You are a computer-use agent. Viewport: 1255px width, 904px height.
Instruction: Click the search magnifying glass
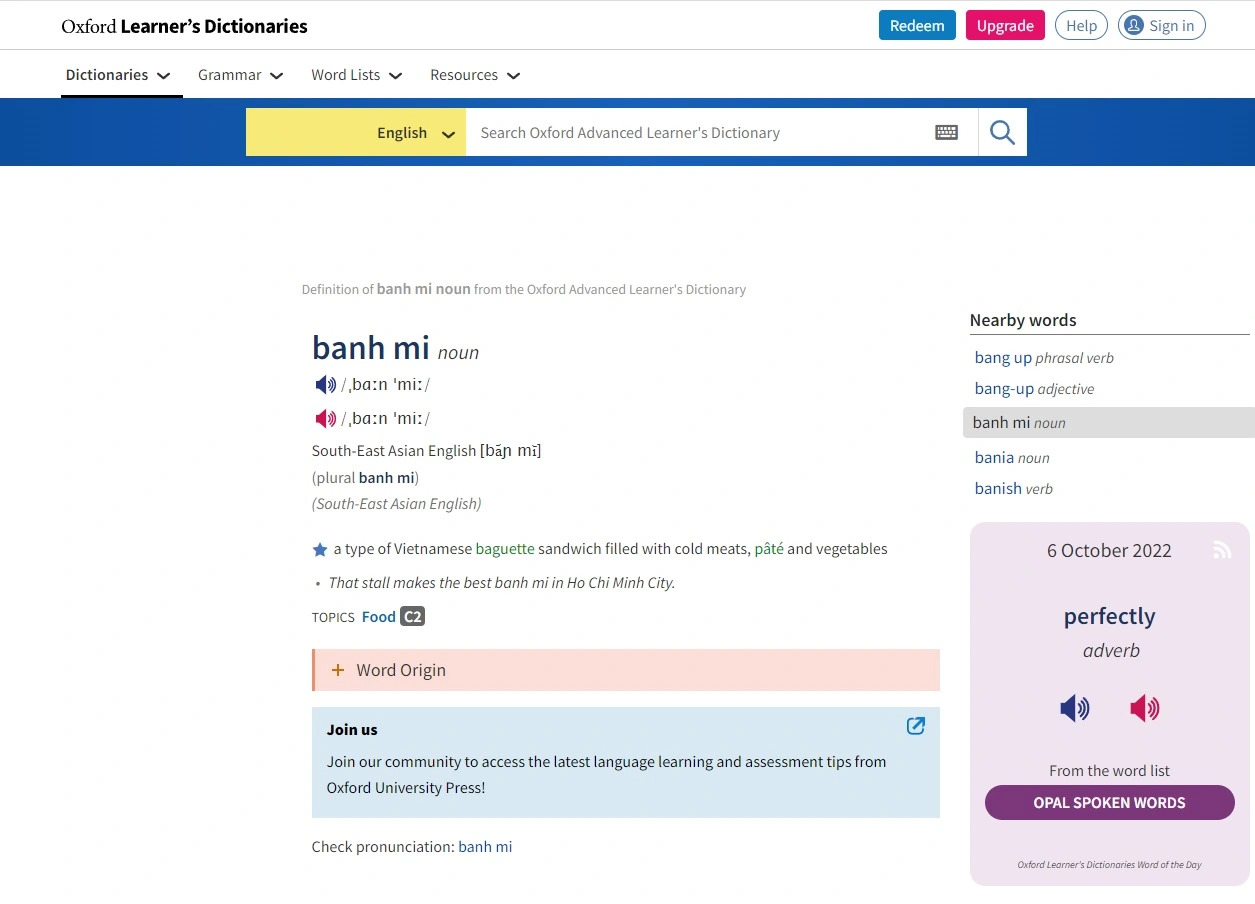click(x=1001, y=131)
